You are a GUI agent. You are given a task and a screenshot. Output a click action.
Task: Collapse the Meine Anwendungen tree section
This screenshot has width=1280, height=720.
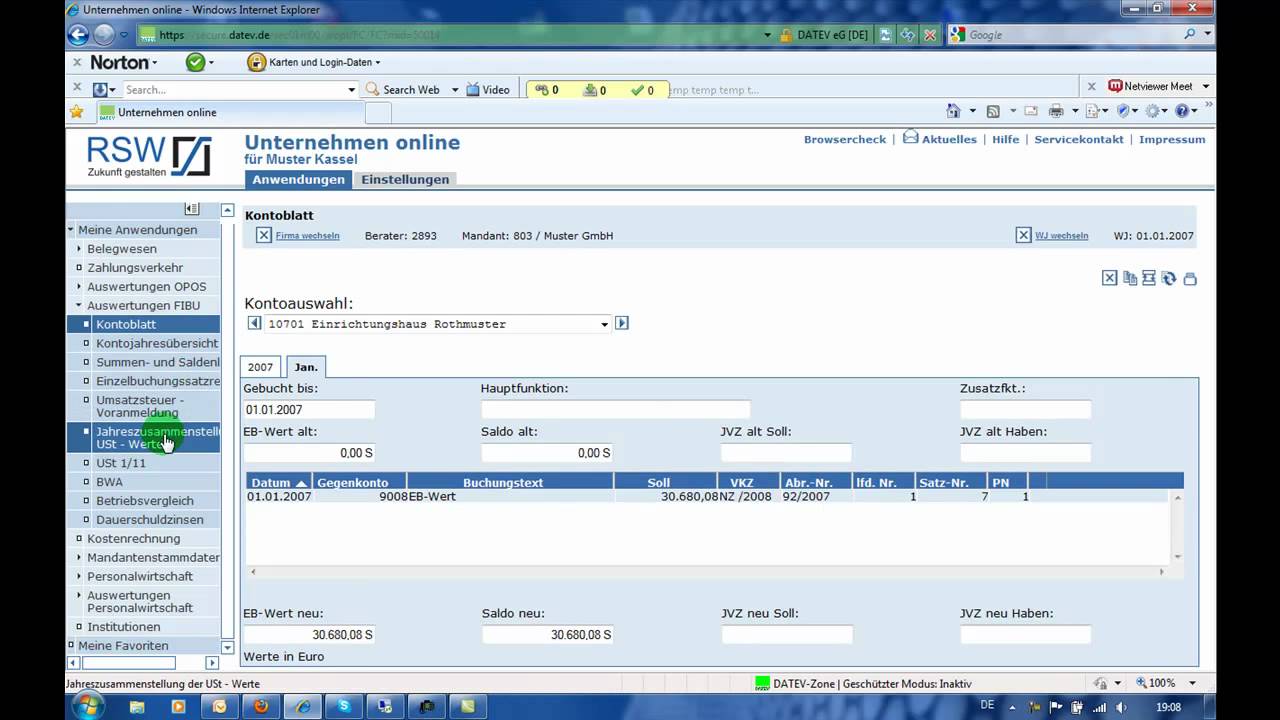click(71, 229)
